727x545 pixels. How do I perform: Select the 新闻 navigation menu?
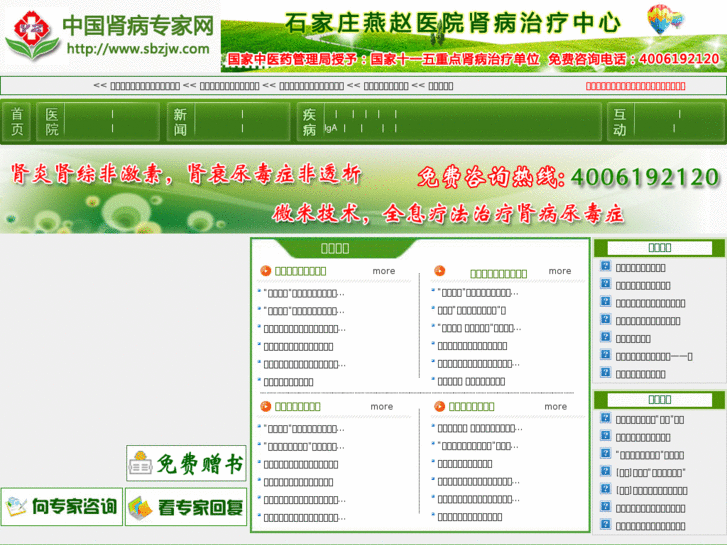point(180,123)
